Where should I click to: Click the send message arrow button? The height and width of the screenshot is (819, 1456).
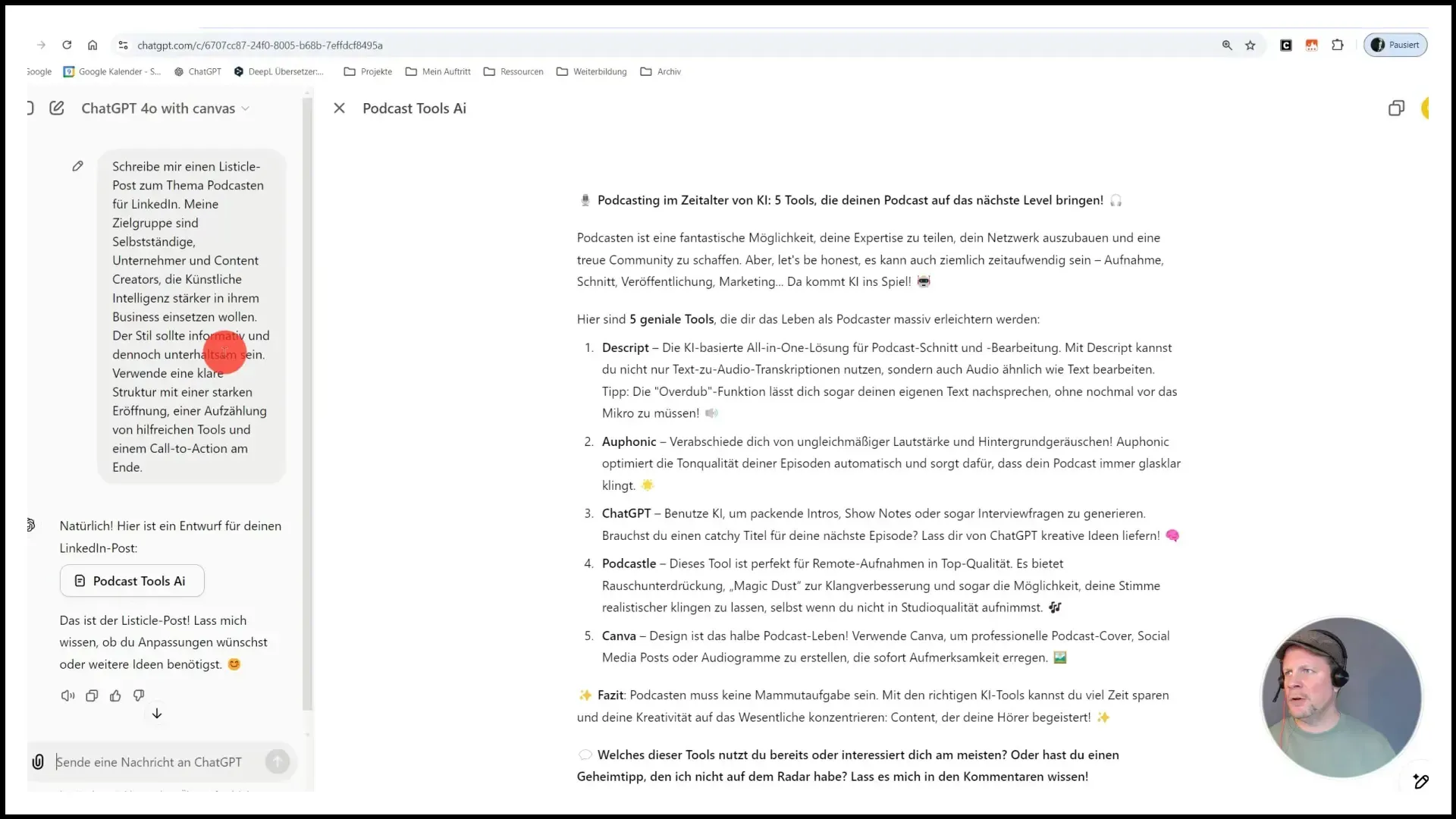[x=278, y=761]
